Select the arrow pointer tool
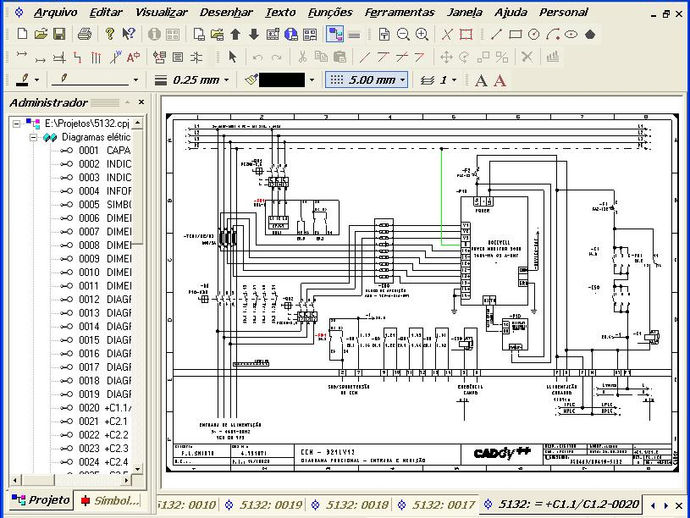Screen dimensions: 690x518 (x=232, y=57)
